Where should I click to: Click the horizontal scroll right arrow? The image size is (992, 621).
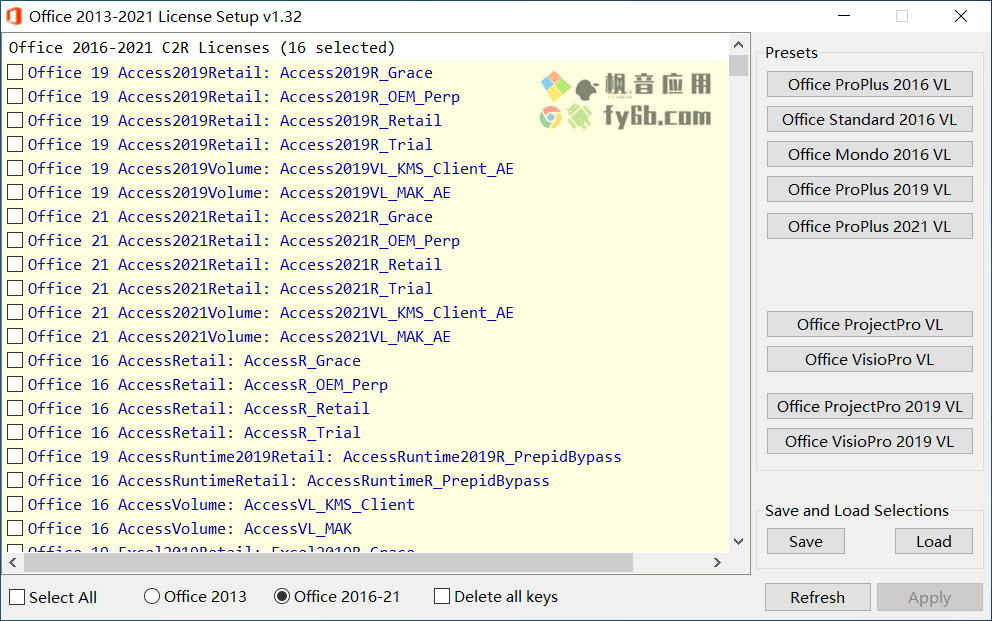tap(717, 562)
